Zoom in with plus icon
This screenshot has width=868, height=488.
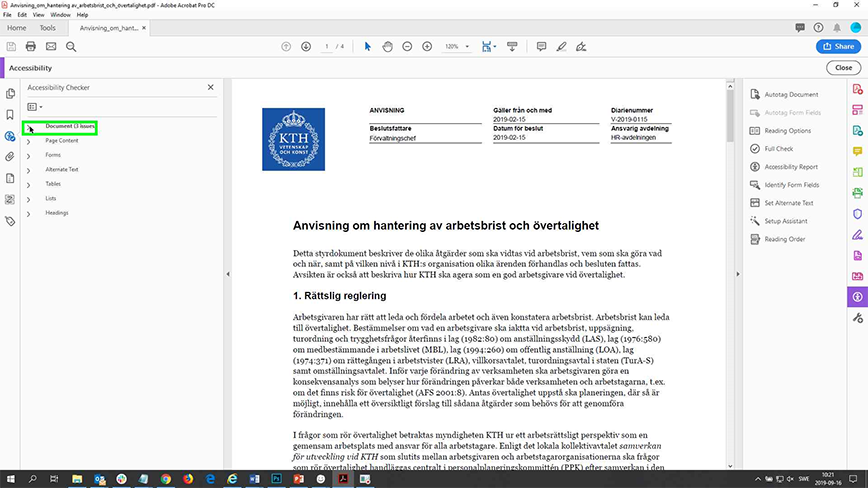click(x=427, y=46)
